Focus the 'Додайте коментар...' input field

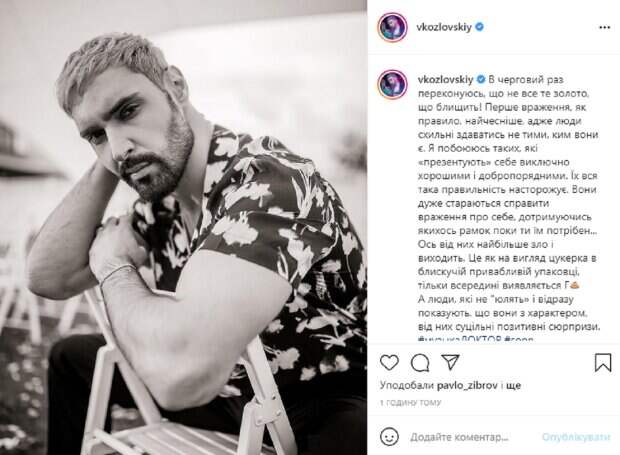[x=459, y=437]
